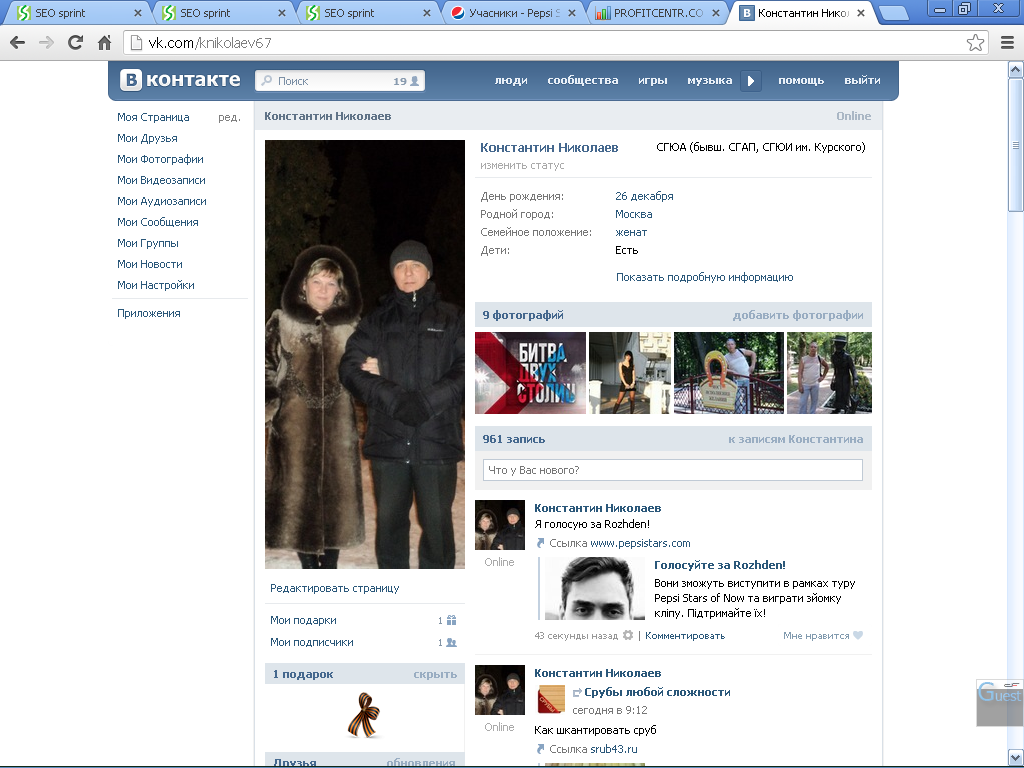Screen dimensions: 1024x768
Task: Open the www.pepsistars.com link
Action: click(x=640, y=543)
